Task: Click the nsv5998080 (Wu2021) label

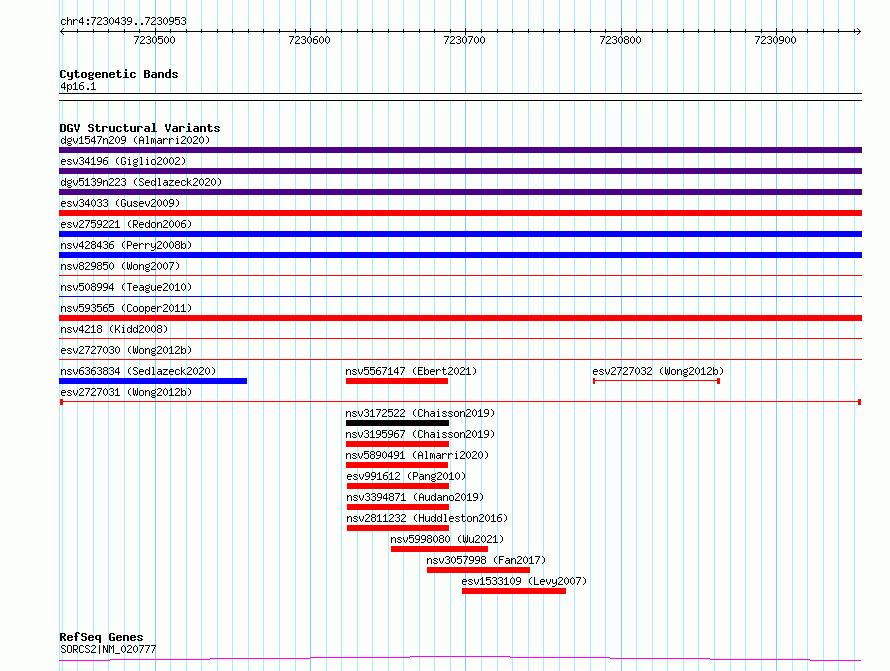Action: click(447, 539)
